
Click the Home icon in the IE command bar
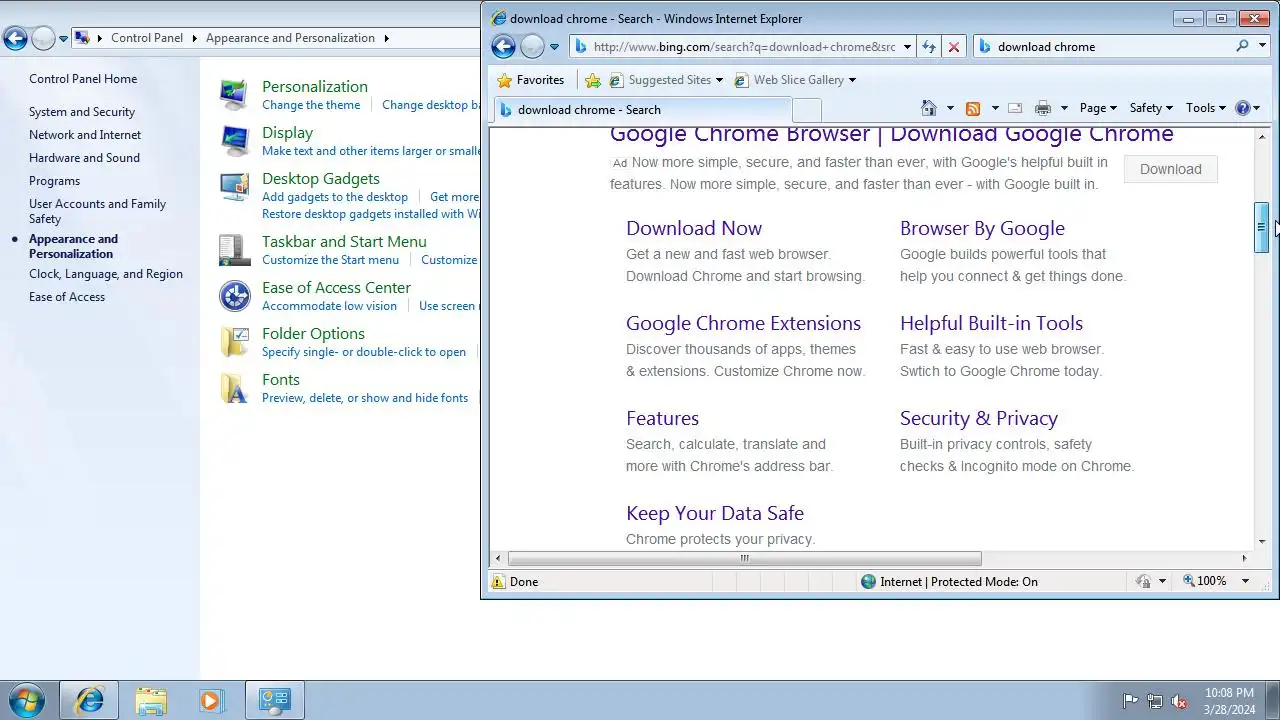pos(929,108)
